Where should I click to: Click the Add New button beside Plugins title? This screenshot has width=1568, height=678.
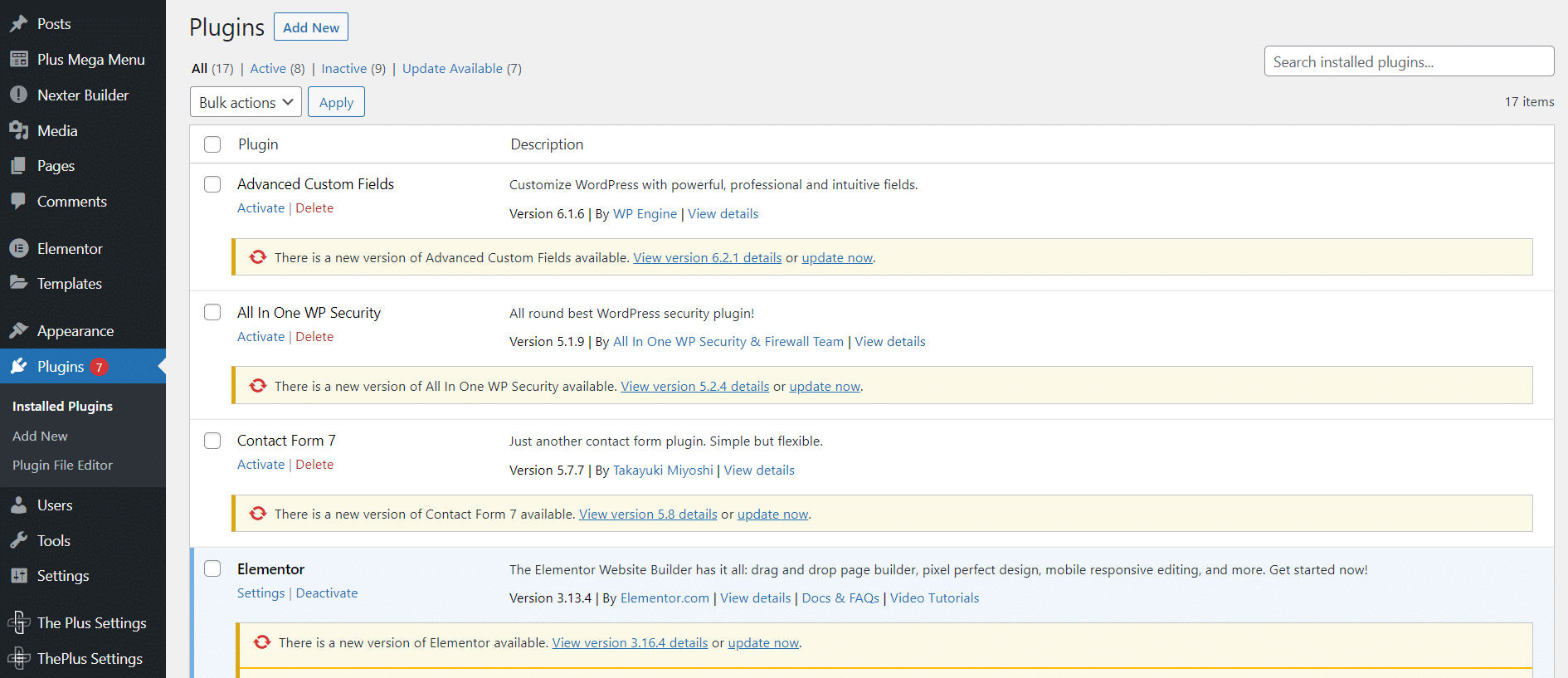coord(311,27)
